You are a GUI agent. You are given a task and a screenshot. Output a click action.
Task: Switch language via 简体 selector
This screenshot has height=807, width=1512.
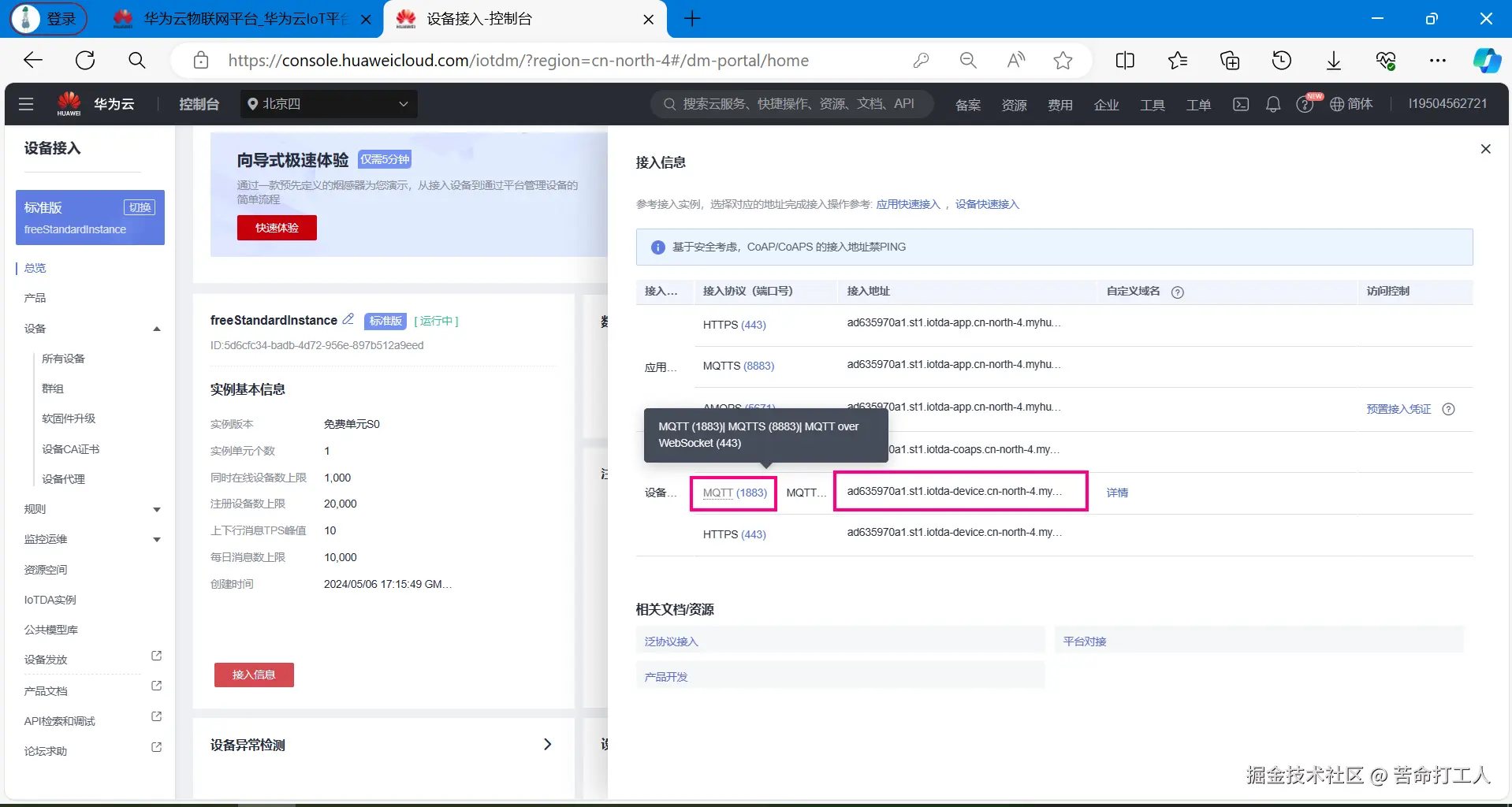(1352, 104)
